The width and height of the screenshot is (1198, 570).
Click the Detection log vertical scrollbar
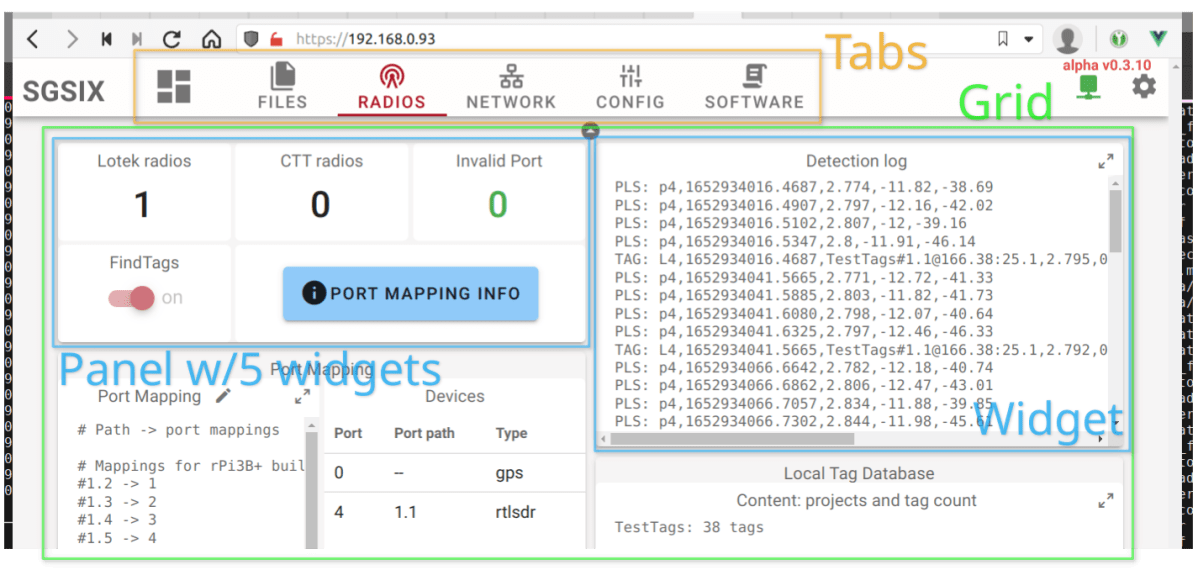point(1115,222)
